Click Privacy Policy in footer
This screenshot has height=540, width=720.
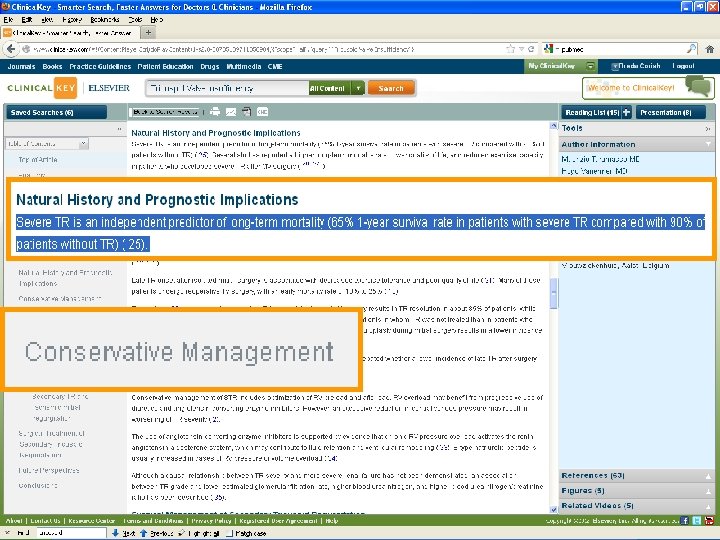click(x=211, y=521)
